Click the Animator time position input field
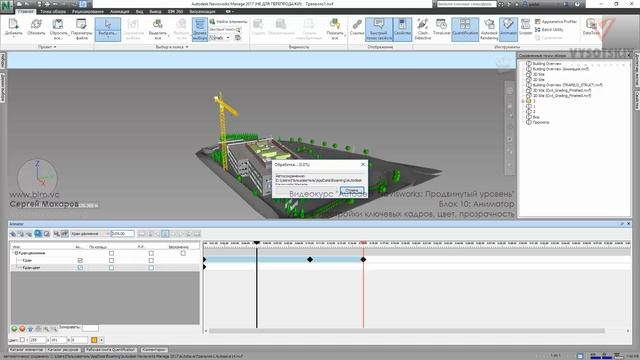 pyautogui.click(x=123, y=234)
